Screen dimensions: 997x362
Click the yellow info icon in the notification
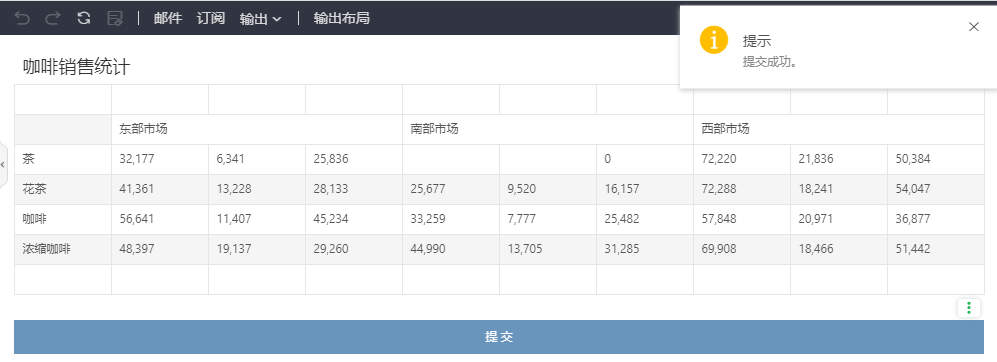coord(713,41)
